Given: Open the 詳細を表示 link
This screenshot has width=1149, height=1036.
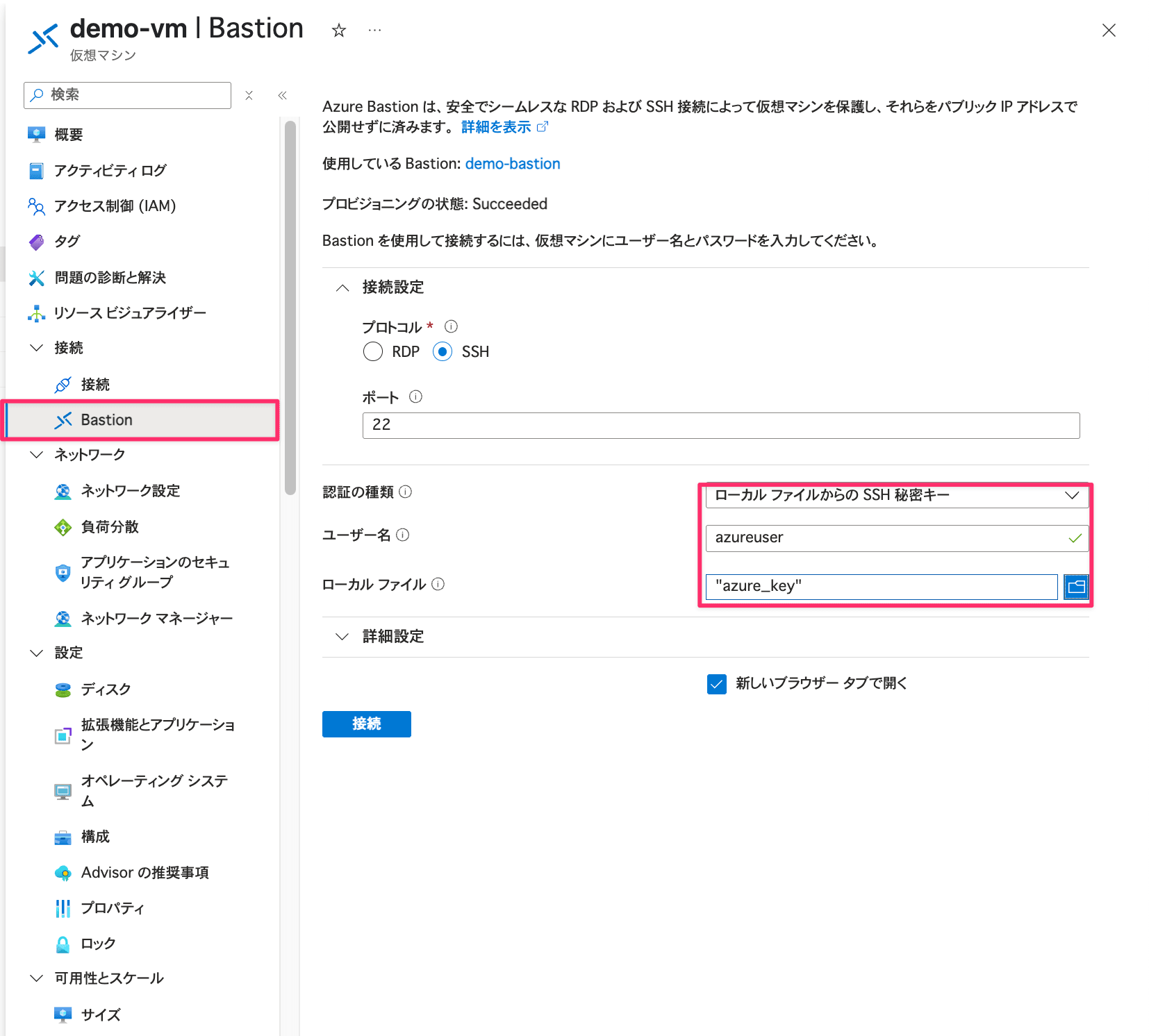Looking at the screenshot, I should [x=496, y=126].
